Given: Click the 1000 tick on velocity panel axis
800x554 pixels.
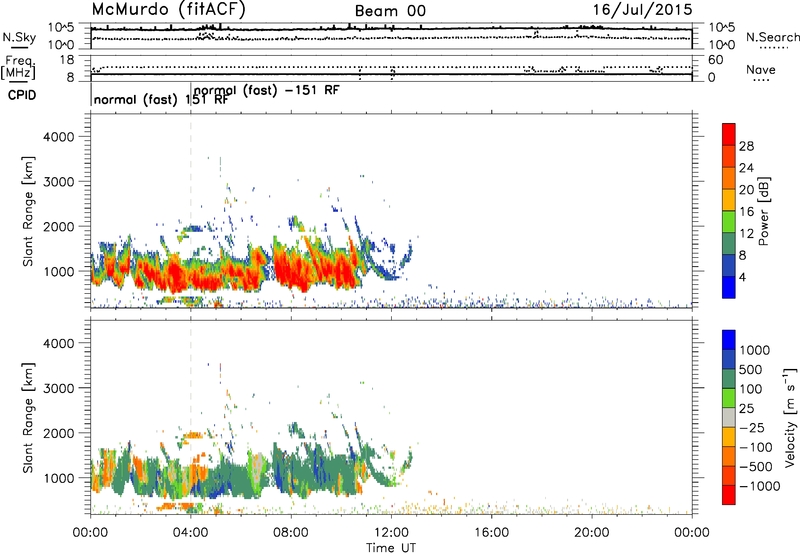Looking at the screenshot, I should [58, 478].
